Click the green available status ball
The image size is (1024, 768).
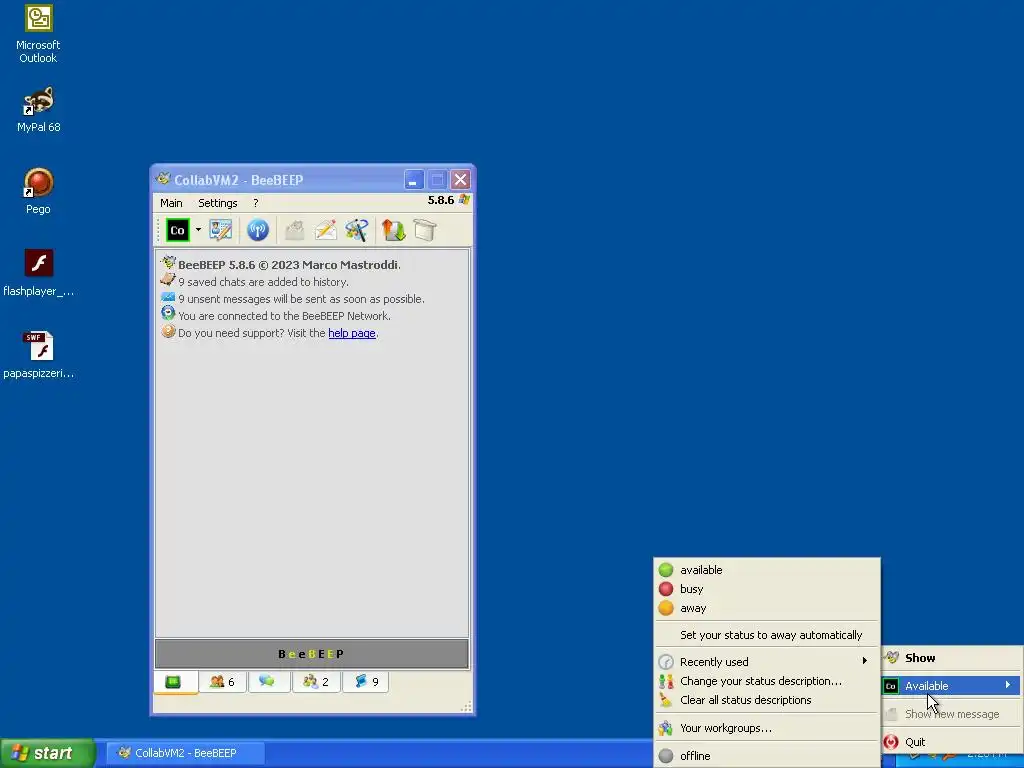click(665, 570)
